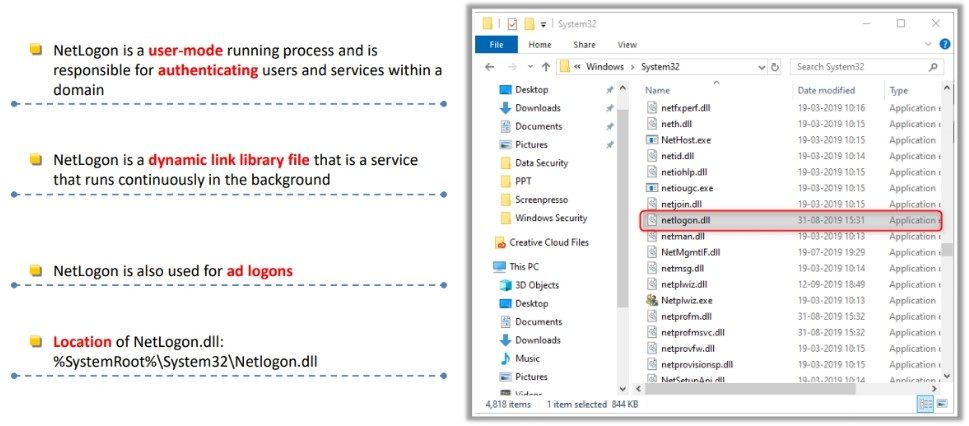The height and width of the screenshot is (426, 969).
Task: Open the Customize Quick Access Toolbar arrow
Action: (x=543, y=24)
